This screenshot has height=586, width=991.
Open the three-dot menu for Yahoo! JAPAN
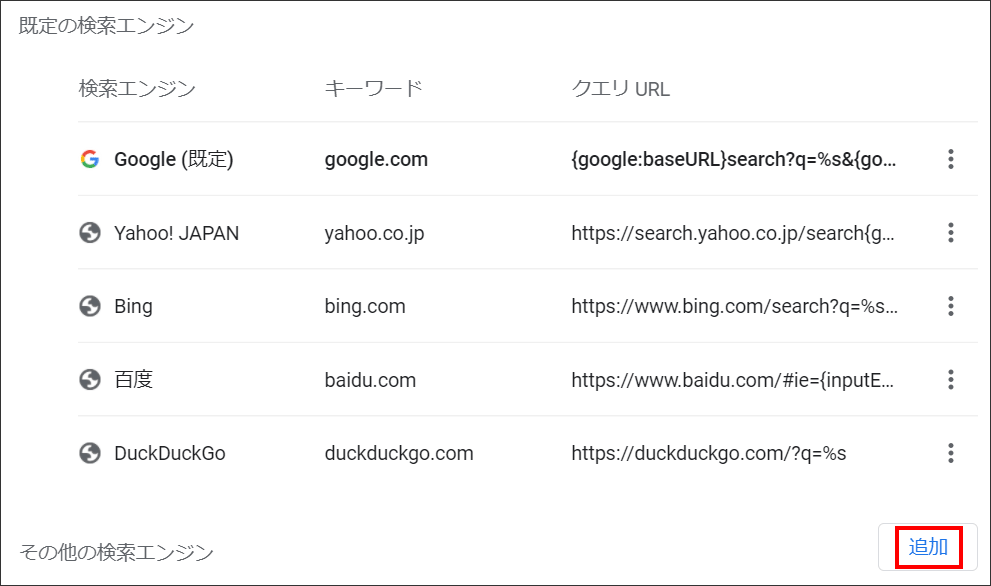[x=951, y=233]
